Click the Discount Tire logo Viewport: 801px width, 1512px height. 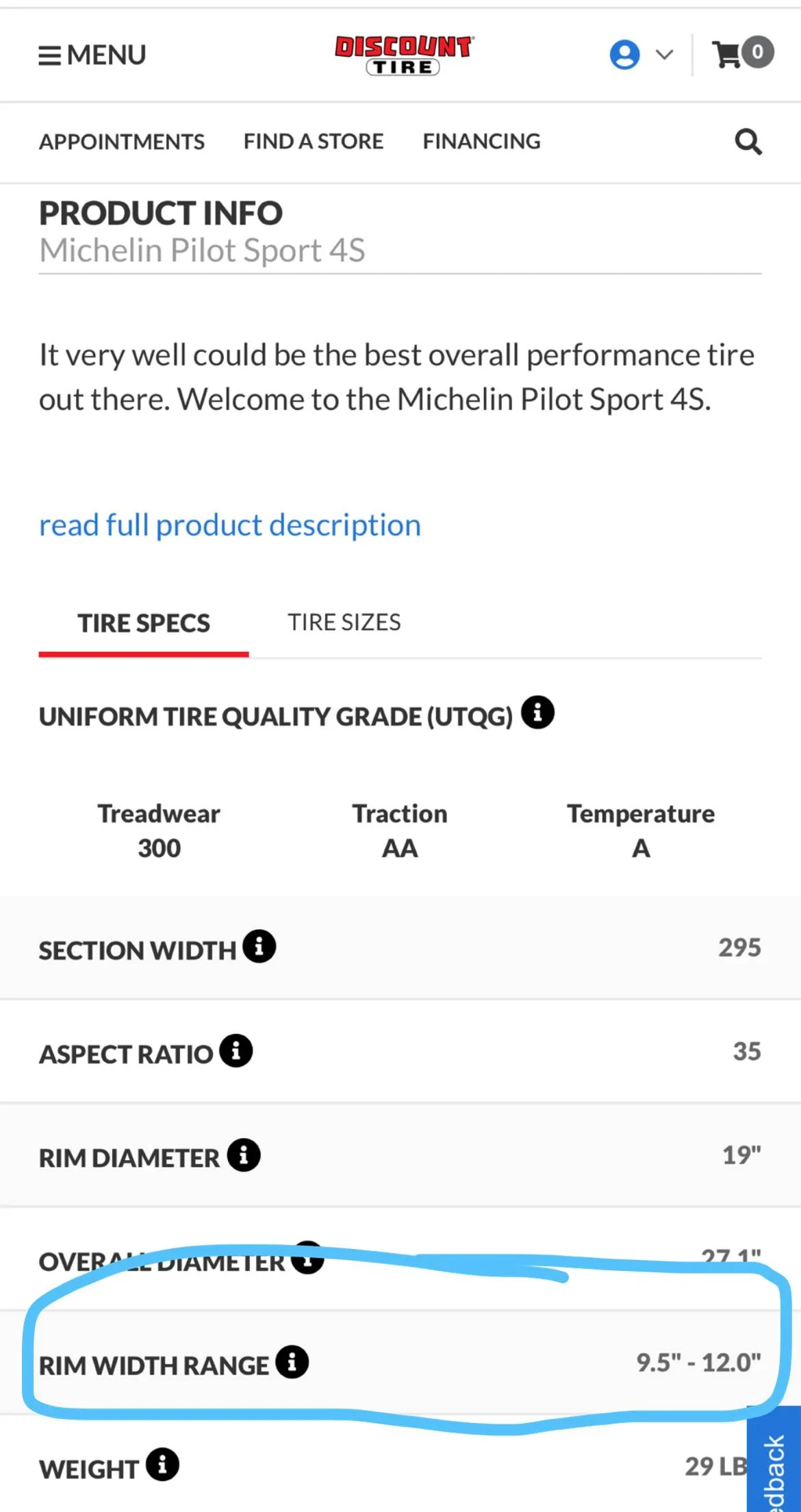click(x=404, y=55)
